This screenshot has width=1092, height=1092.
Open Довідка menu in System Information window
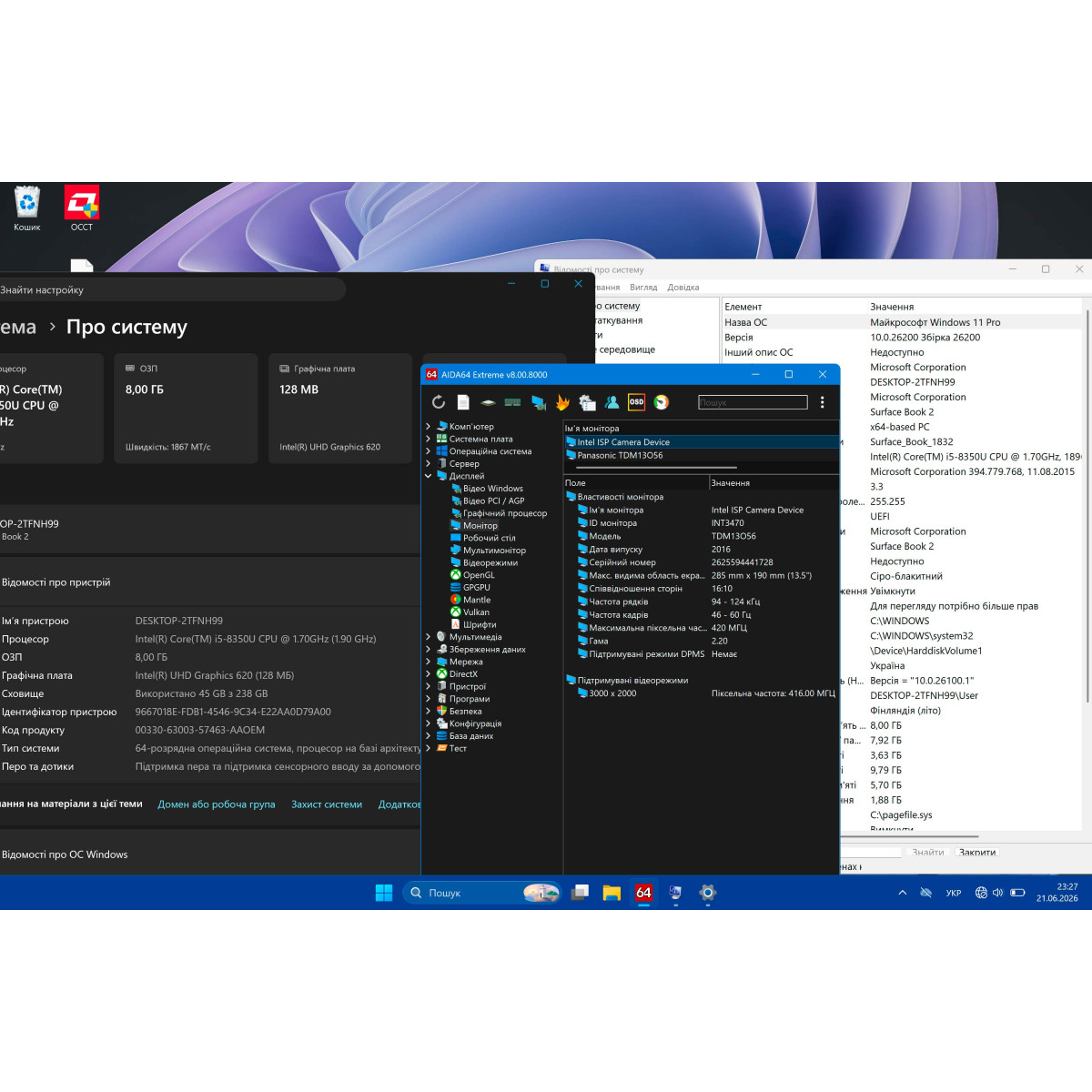pyautogui.click(x=683, y=288)
